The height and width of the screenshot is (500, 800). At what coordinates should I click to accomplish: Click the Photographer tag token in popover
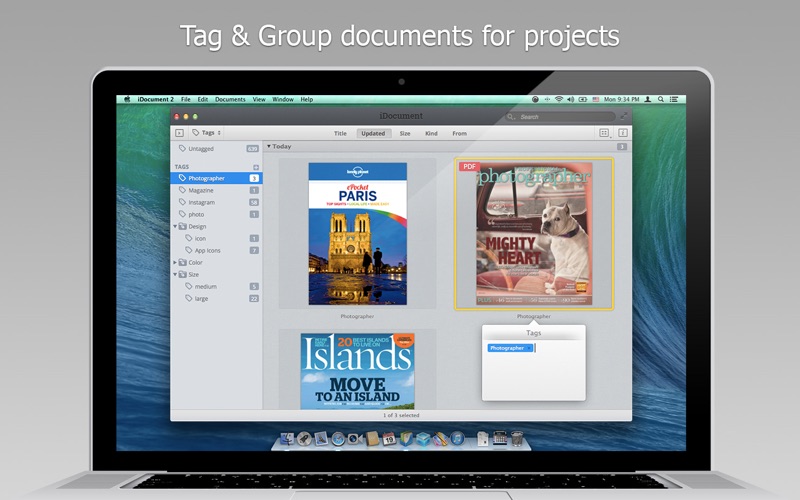click(507, 348)
